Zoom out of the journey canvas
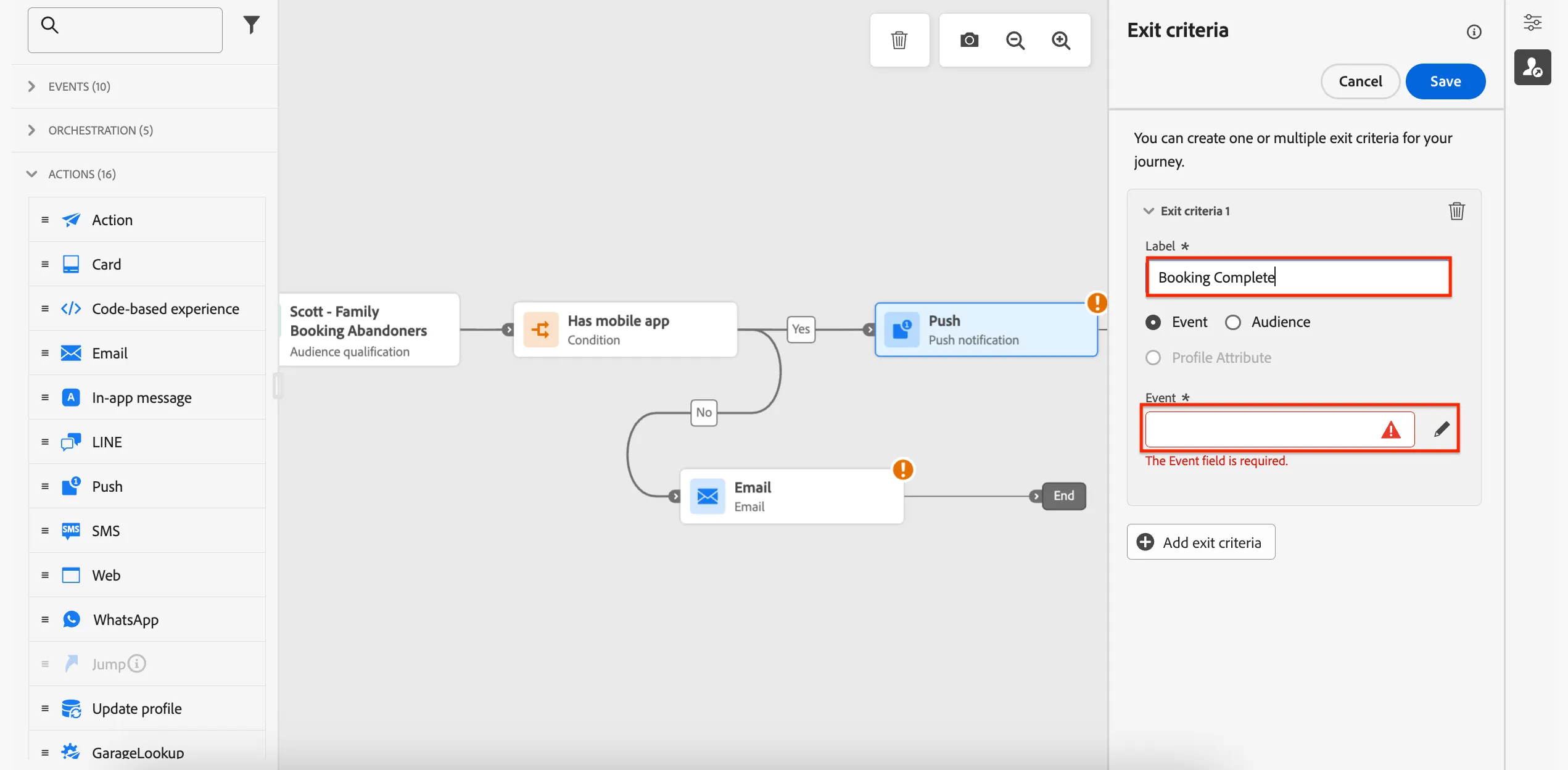This screenshot has width=1568, height=770. 1015,40
